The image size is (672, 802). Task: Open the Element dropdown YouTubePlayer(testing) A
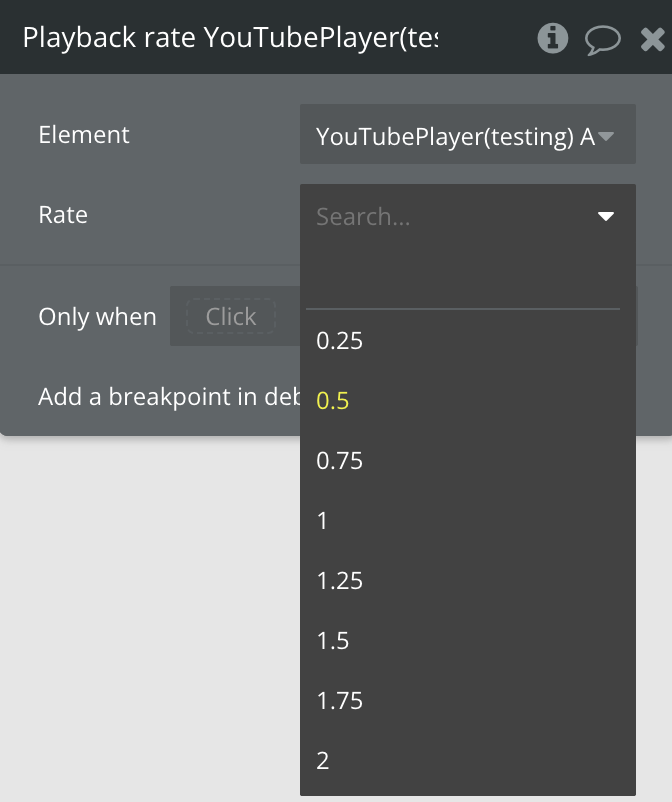(x=467, y=136)
